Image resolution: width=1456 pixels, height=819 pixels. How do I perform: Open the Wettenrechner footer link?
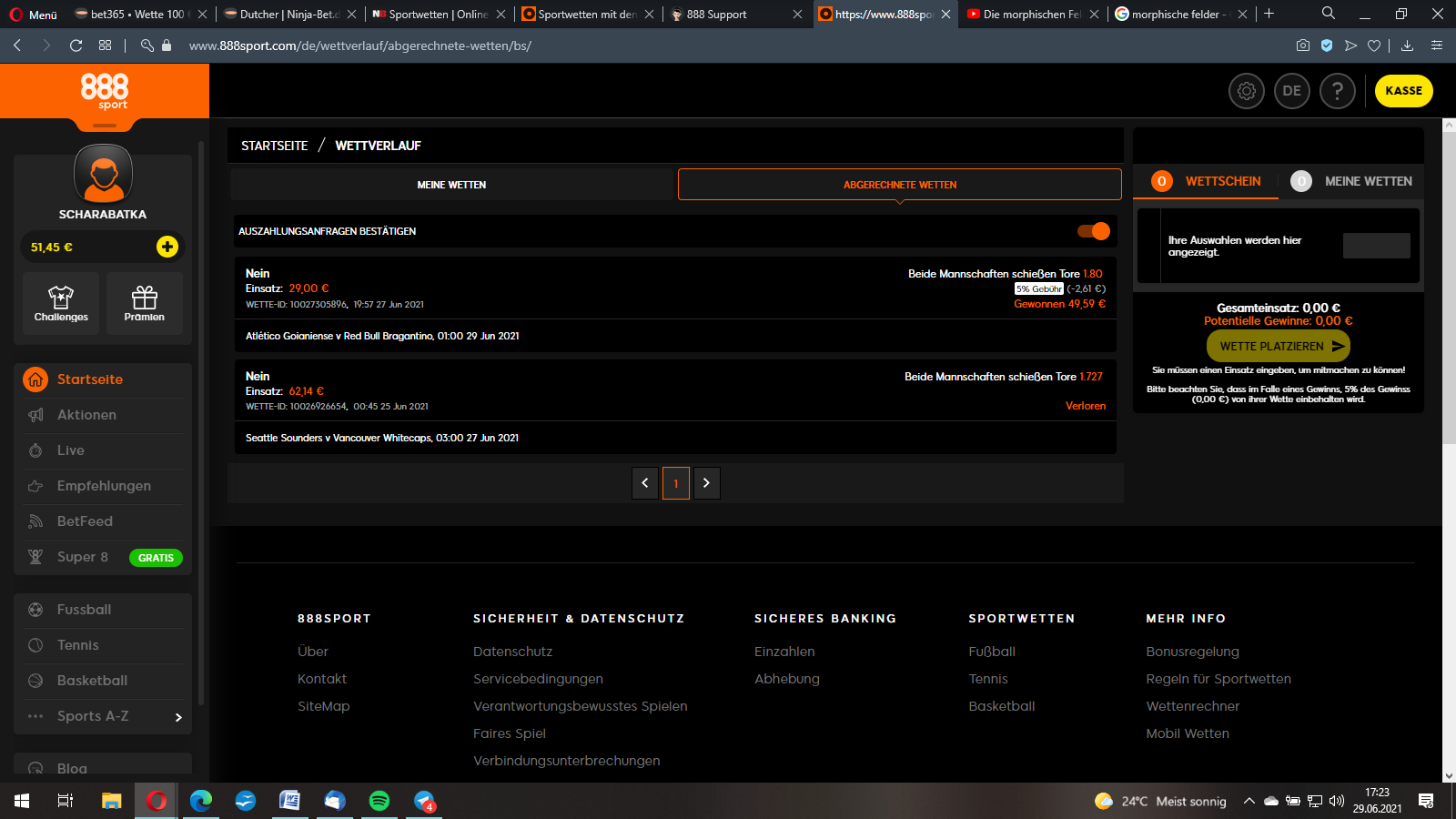[1193, 706]
